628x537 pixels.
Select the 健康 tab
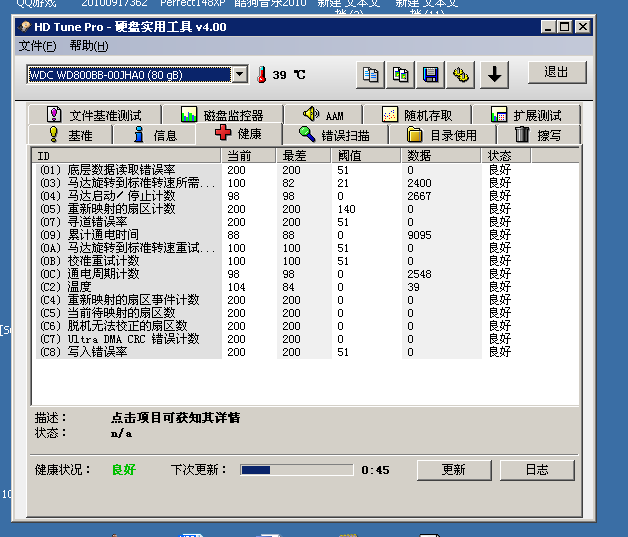239,133
